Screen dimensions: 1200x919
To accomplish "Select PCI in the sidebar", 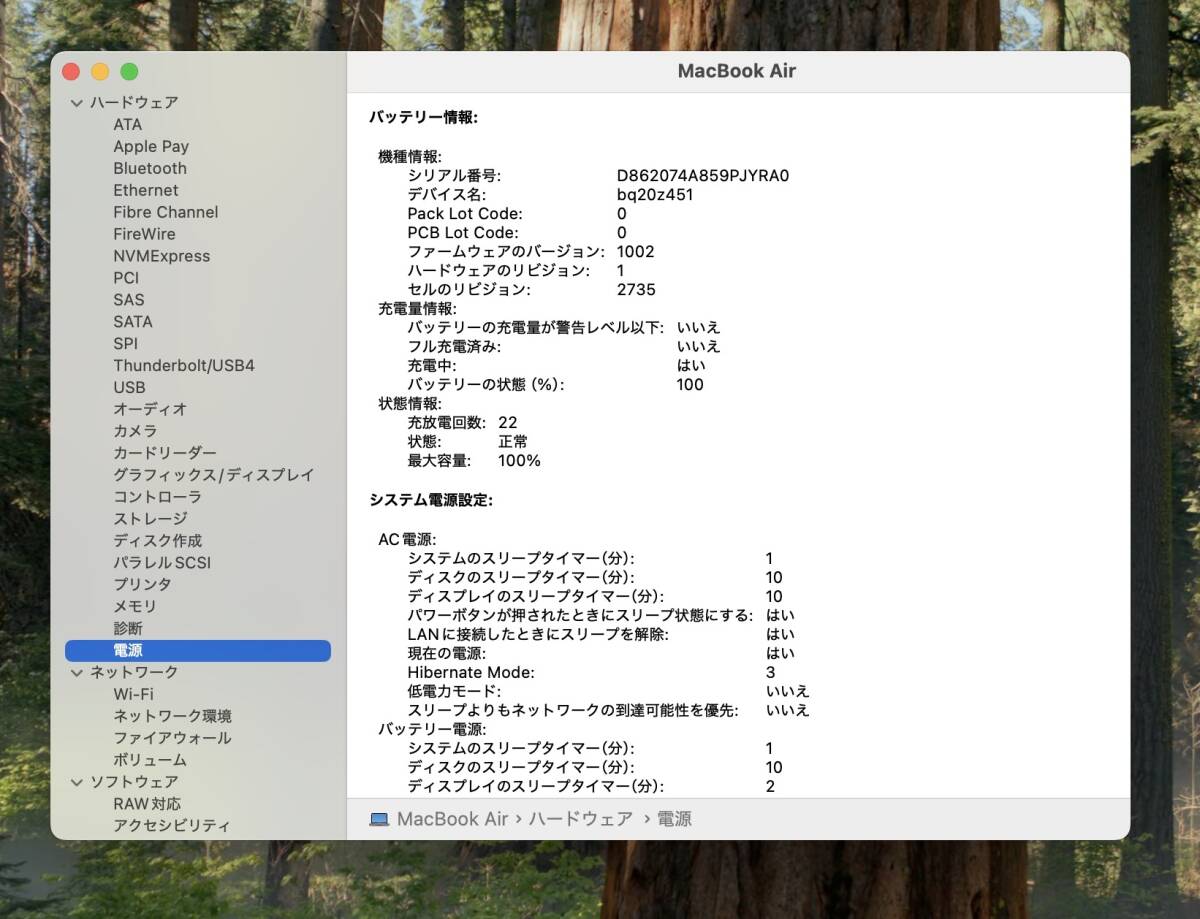I will [x=126, y=278].
